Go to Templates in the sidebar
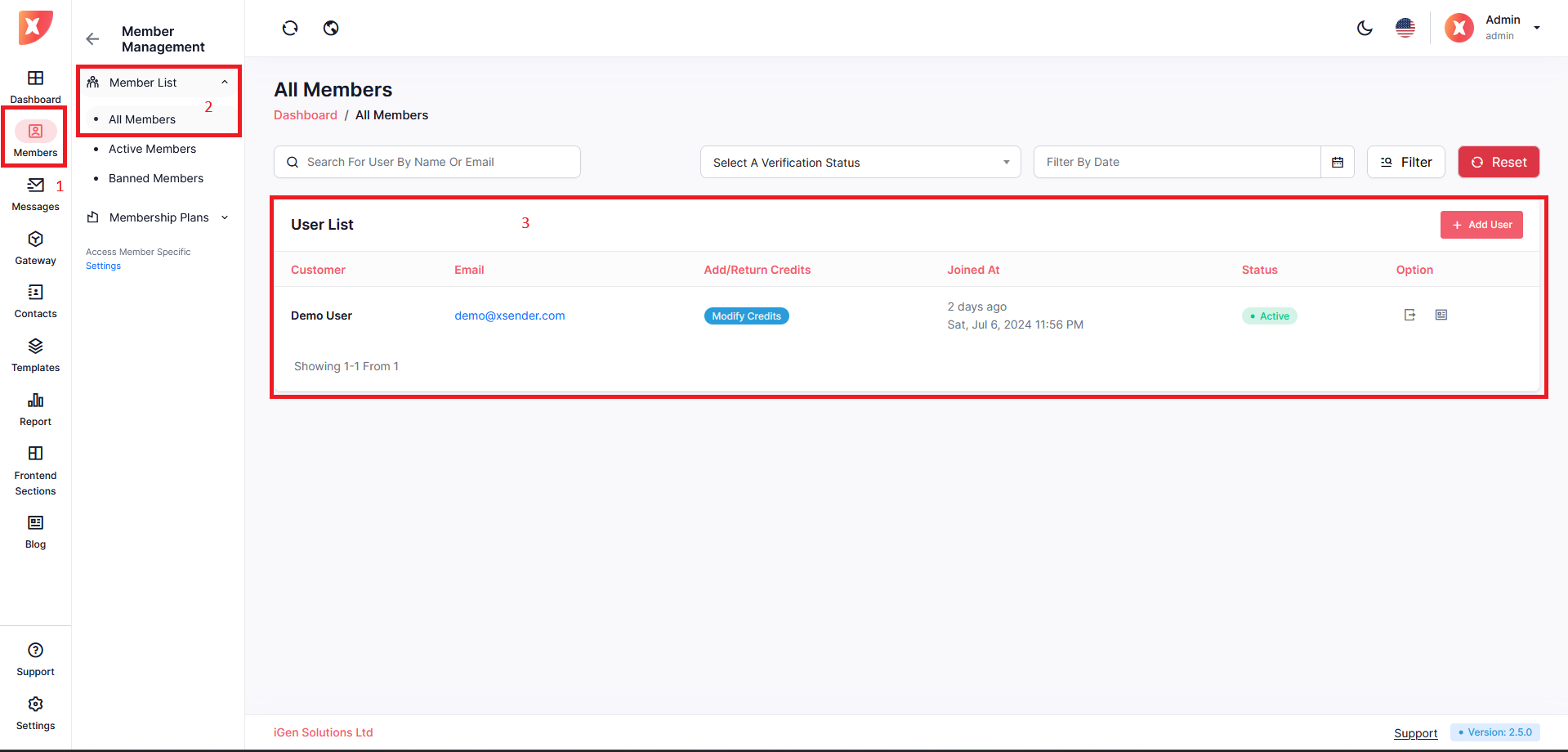 point(35,355)
